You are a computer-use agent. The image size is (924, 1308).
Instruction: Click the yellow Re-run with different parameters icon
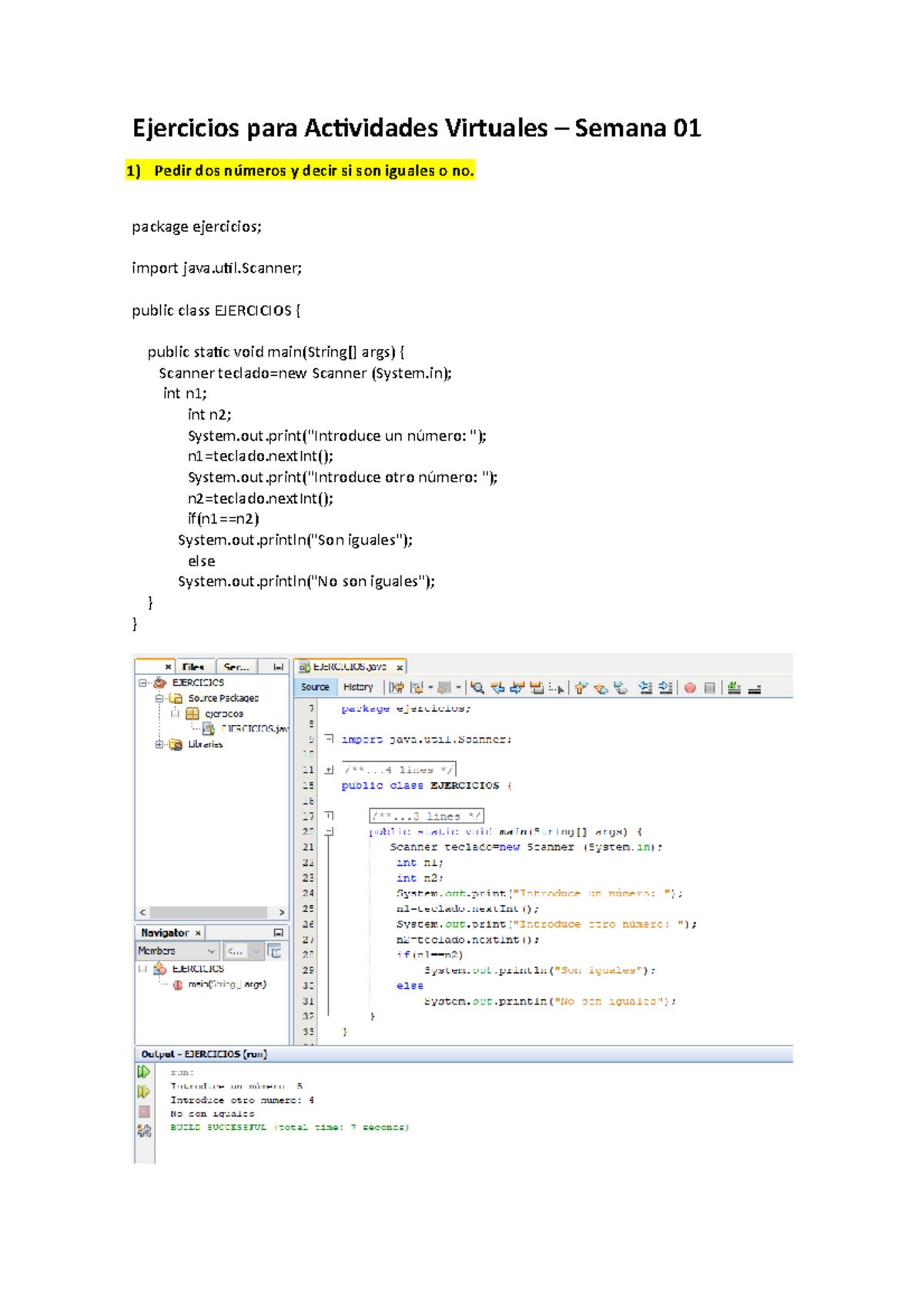[x=143, y=1092]
